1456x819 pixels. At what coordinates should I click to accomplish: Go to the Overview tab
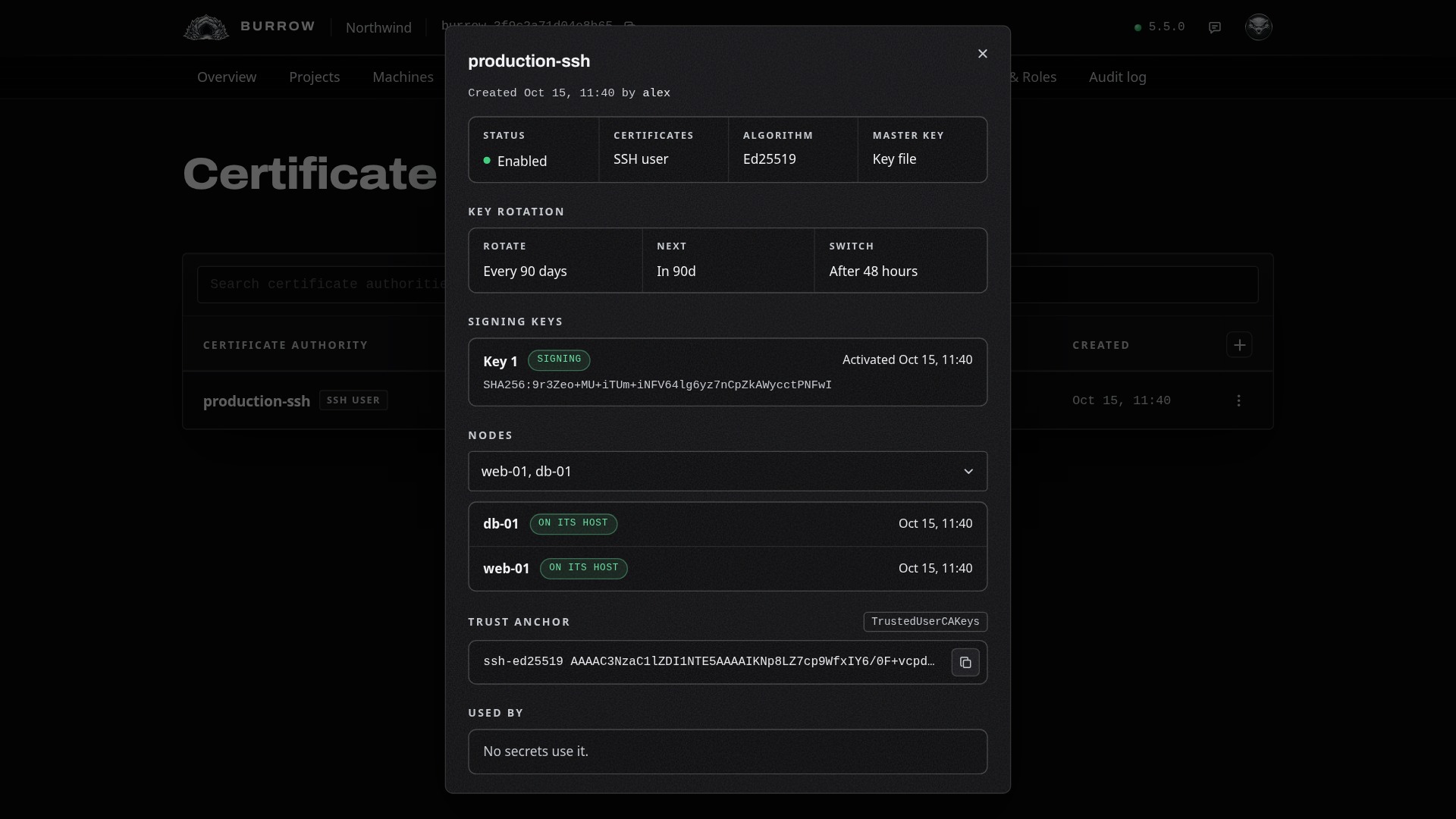(227, 77)
